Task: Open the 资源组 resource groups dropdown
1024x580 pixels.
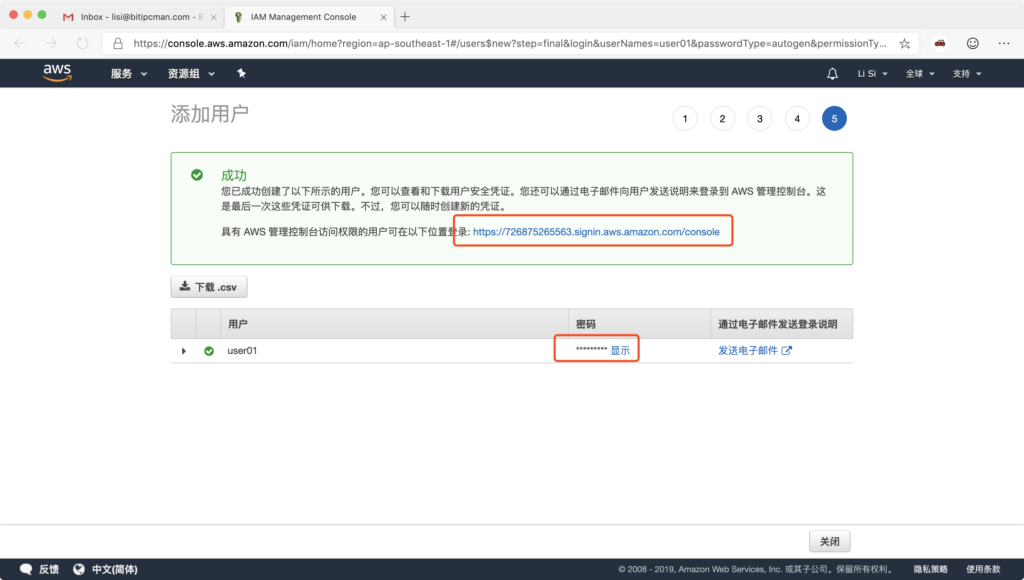Action: 191,74
